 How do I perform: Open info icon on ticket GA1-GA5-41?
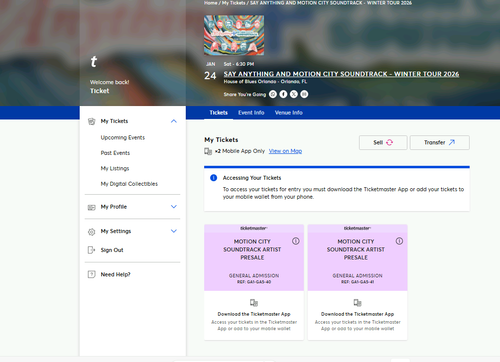pyautogui.click(x=399, y=241)
